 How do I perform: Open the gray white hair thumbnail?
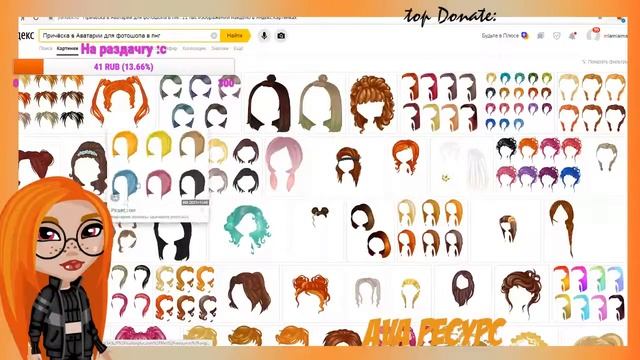coord(367,292)
